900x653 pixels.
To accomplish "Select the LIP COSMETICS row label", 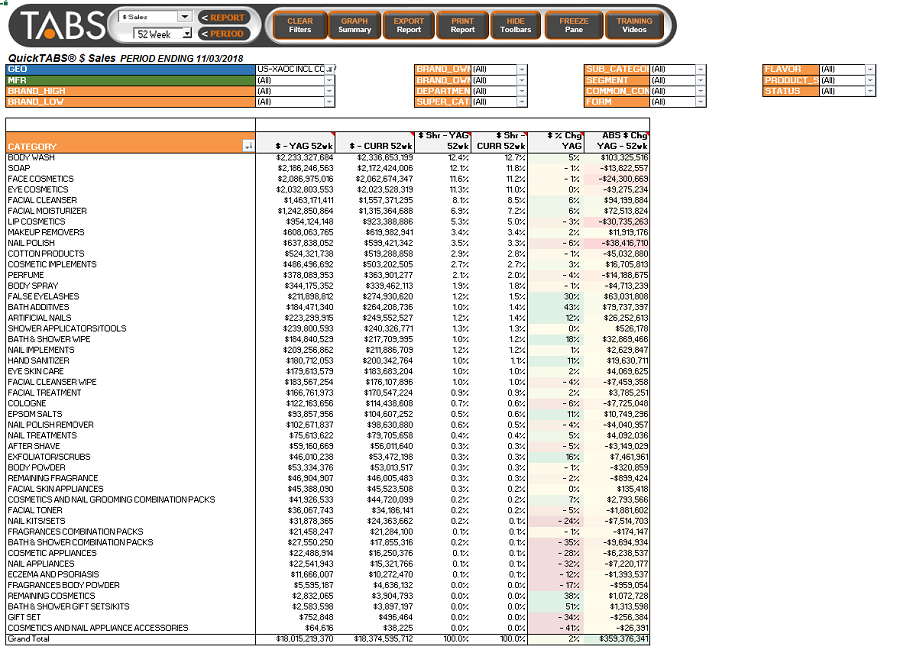I will click(36, 221).
